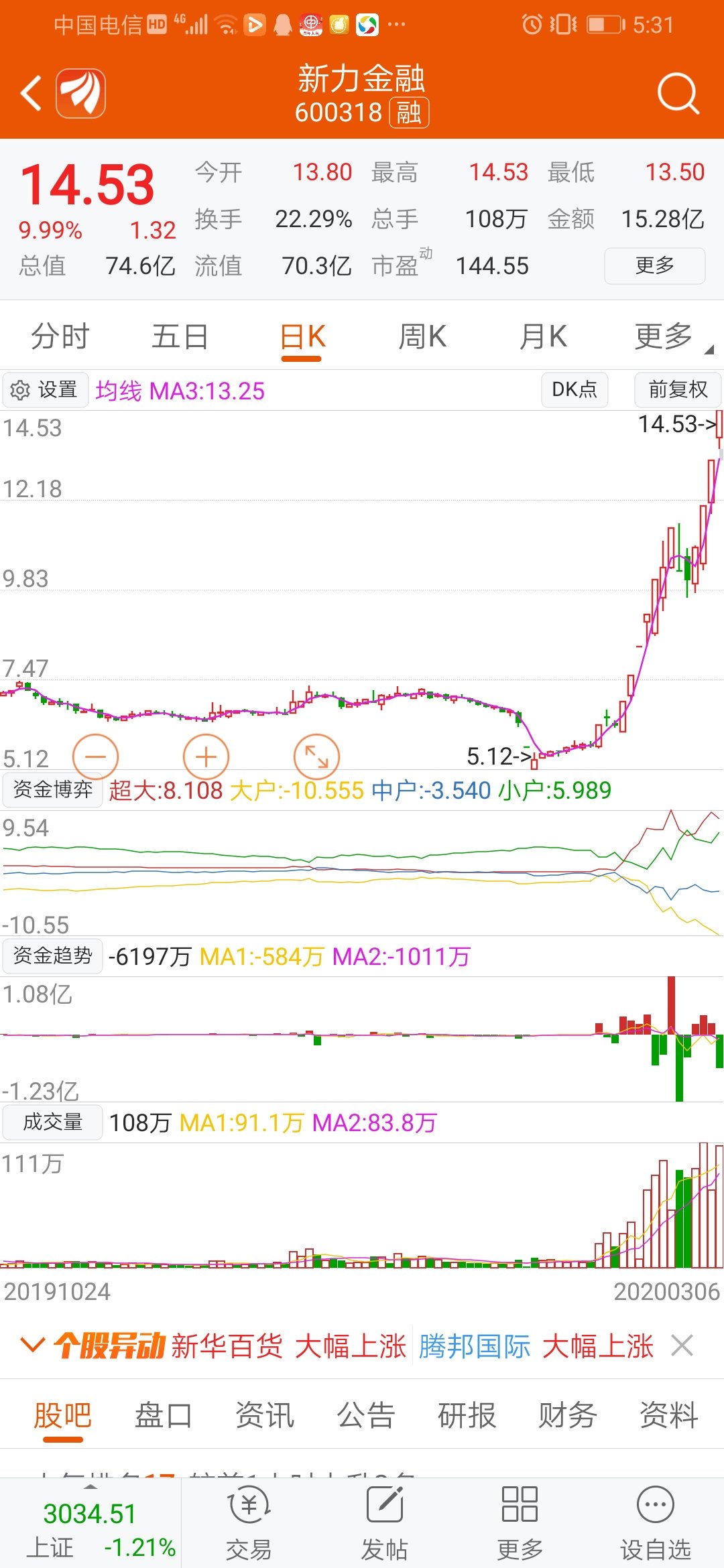724x1568 pixels.
Task: Open the 财务 tab
Action: click(568, 1415)
